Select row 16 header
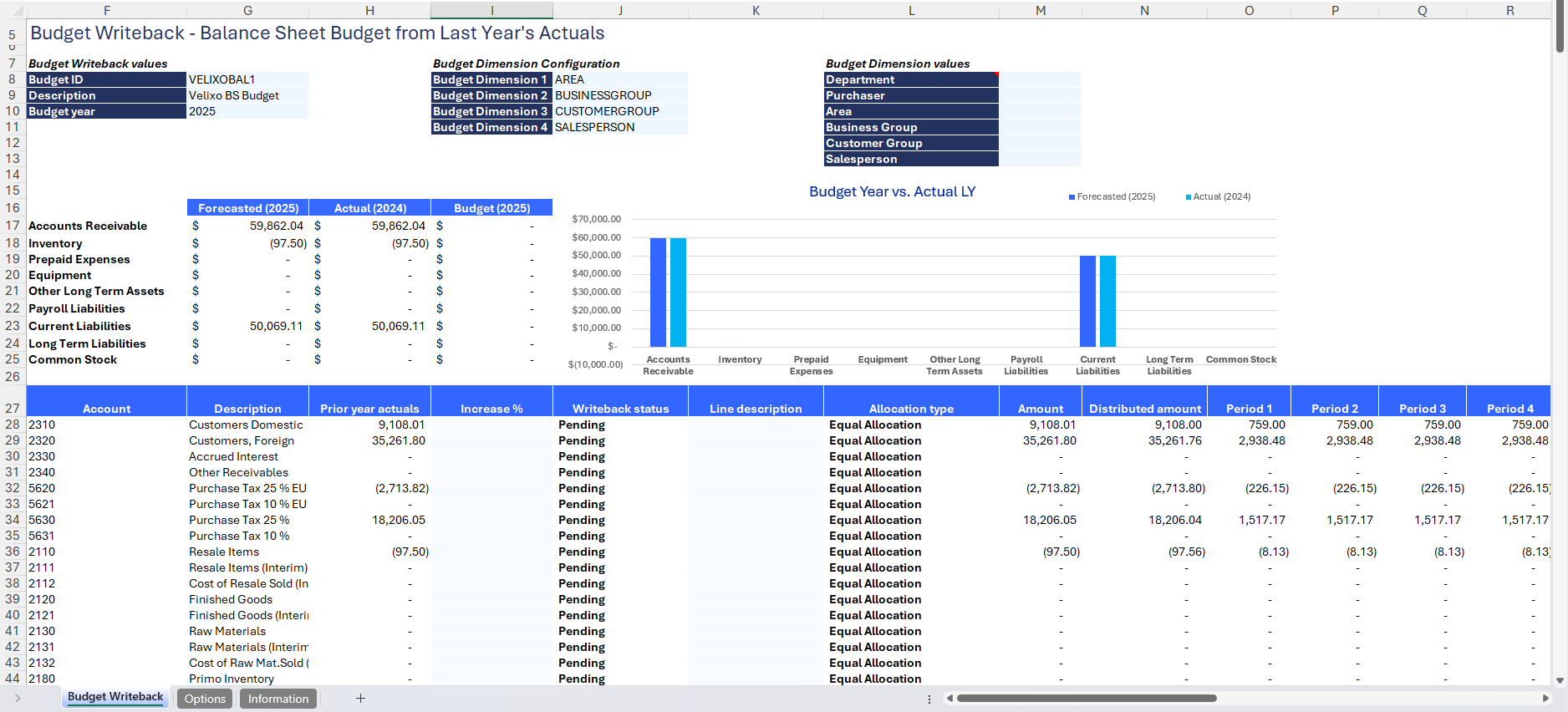 pos(13,208)
